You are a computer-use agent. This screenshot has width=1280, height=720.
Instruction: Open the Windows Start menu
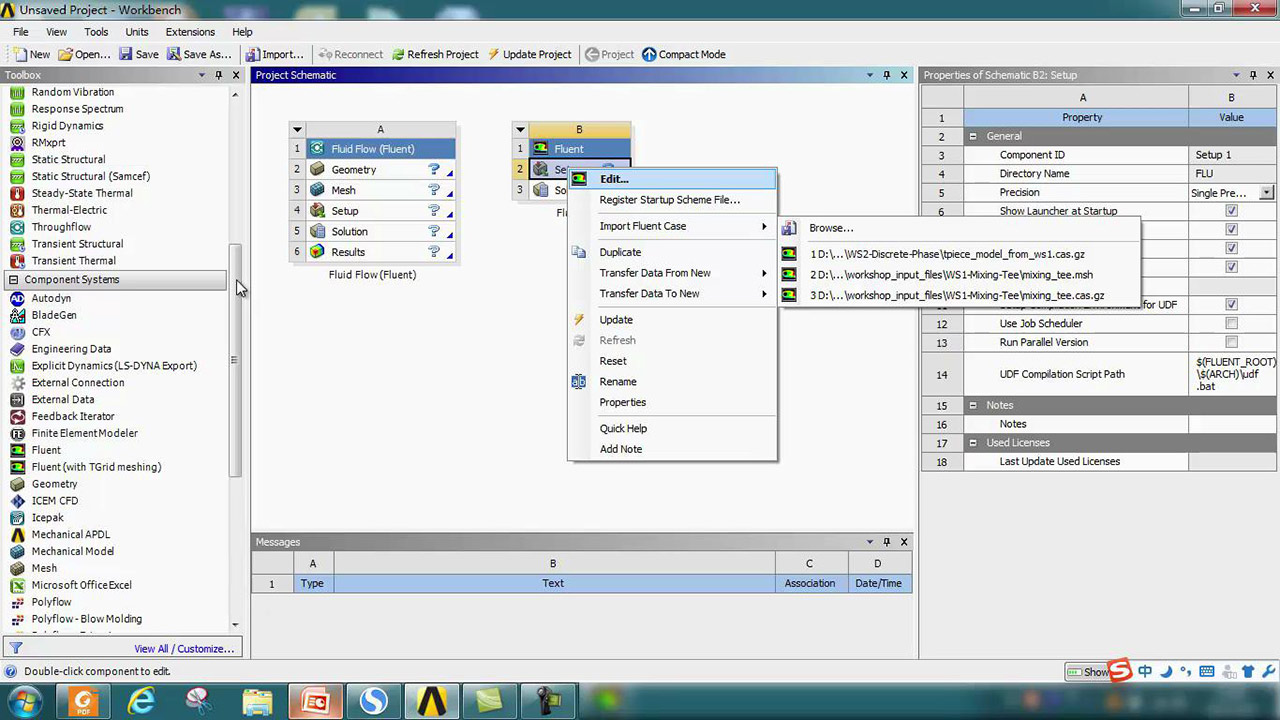(24, 701)
